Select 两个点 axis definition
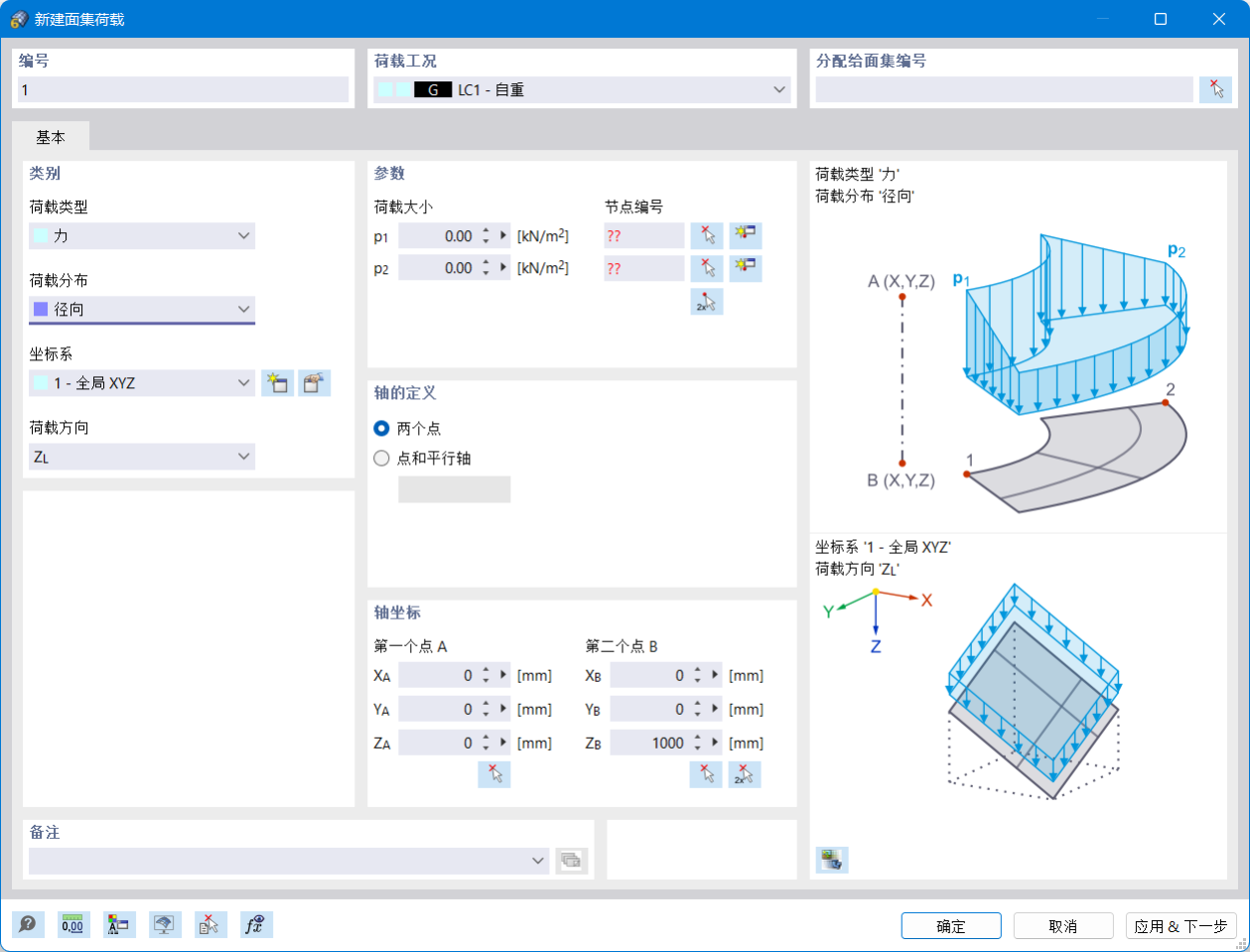This screenshot has width=1250, height=952. tap(381, 428)
